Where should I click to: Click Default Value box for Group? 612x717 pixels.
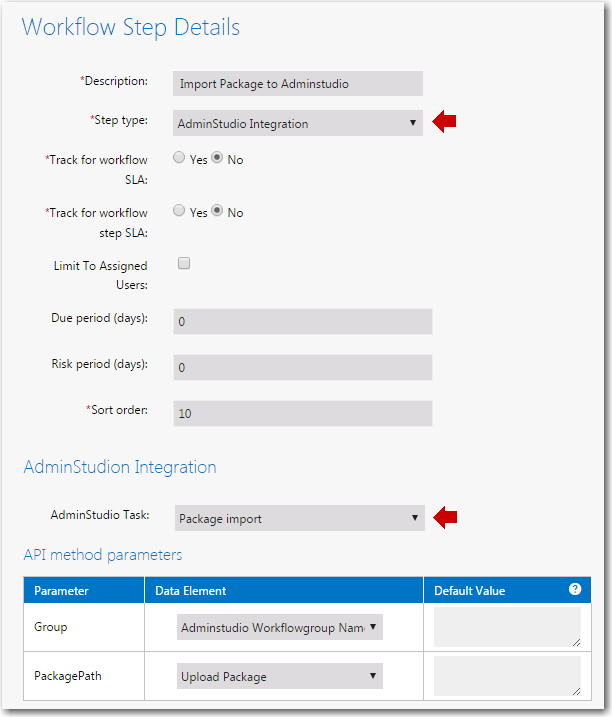(x=507, y=627)
